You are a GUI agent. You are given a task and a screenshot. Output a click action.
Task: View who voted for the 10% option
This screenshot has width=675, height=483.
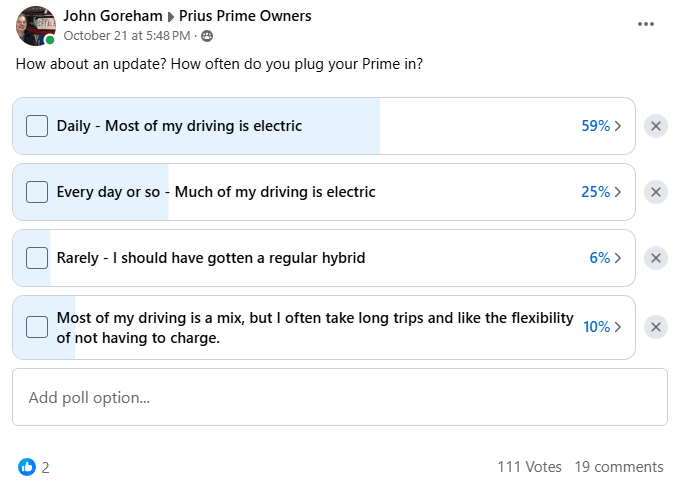(601, 327)
